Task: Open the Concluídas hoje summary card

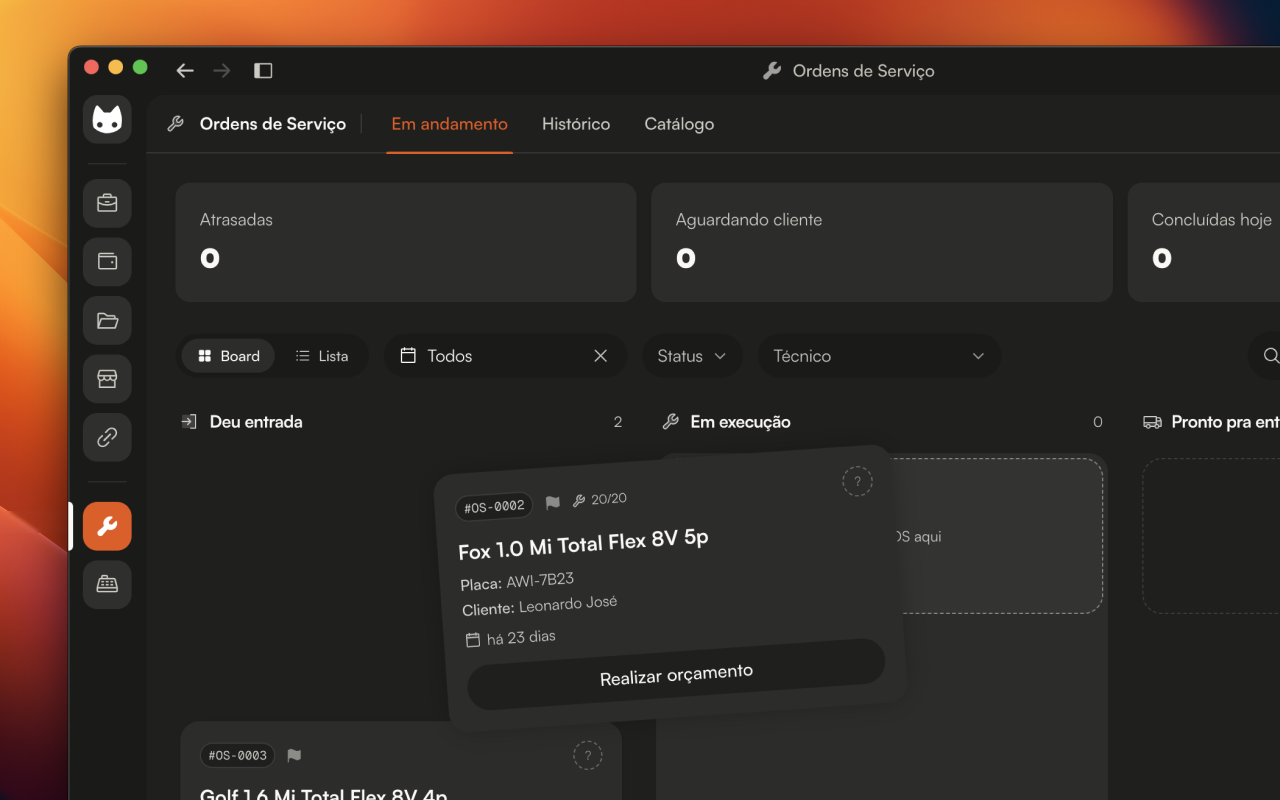Action: coord(1204,242)
